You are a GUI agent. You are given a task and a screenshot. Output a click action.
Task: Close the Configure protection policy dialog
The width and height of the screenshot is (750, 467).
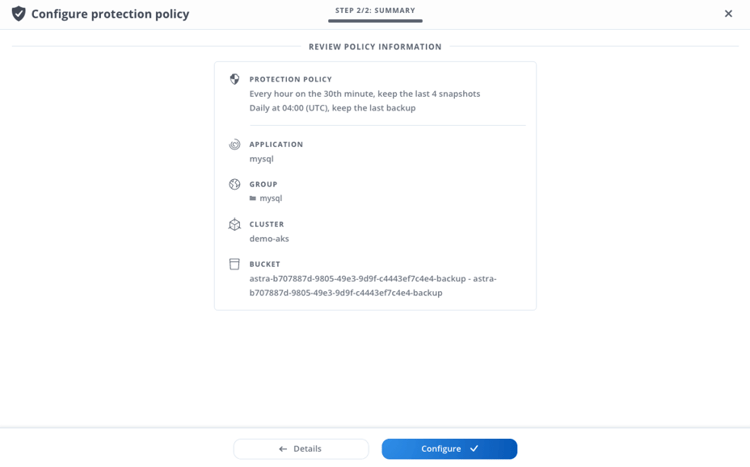click(x=728, y=14)
